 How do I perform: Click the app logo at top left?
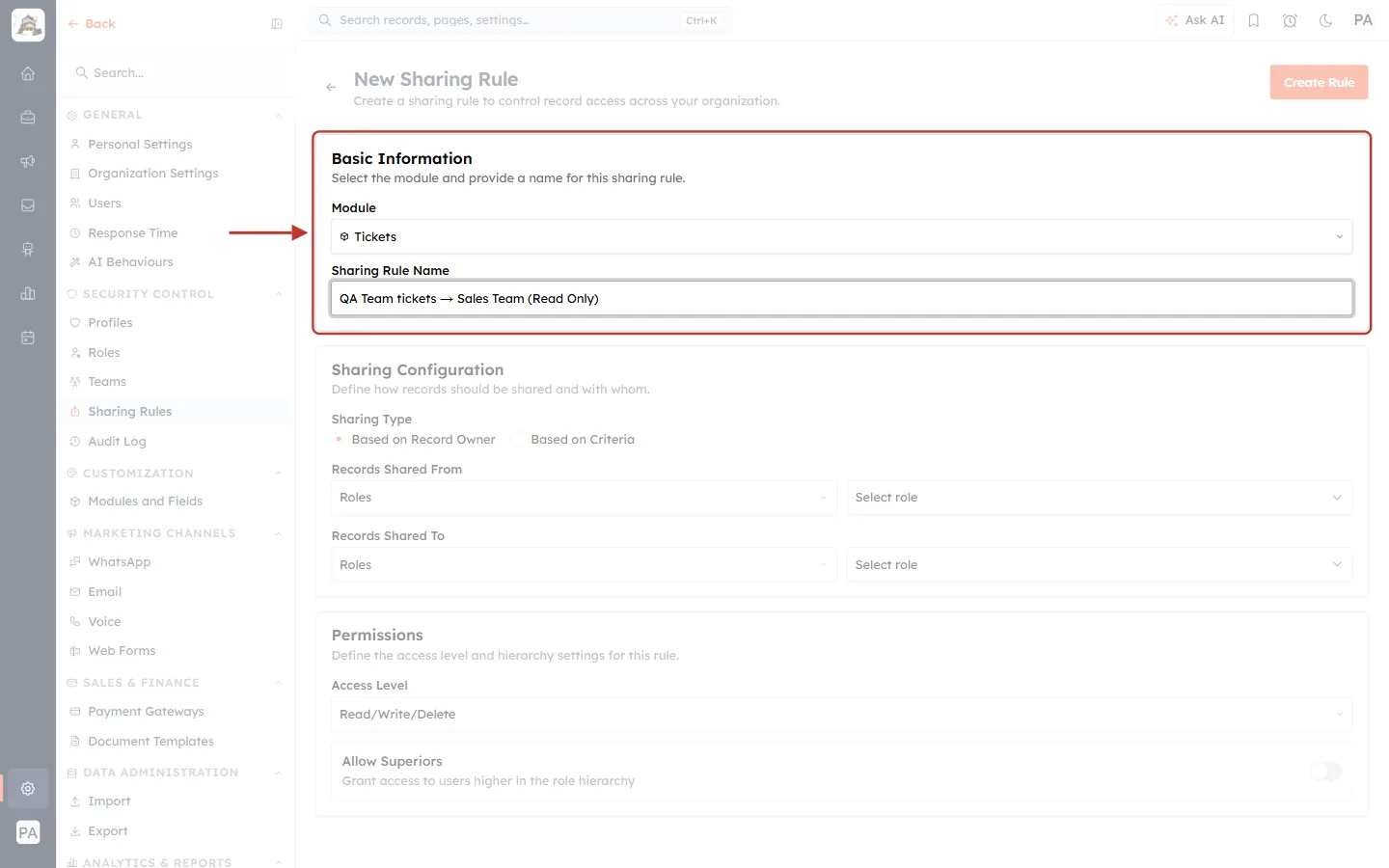28,25
